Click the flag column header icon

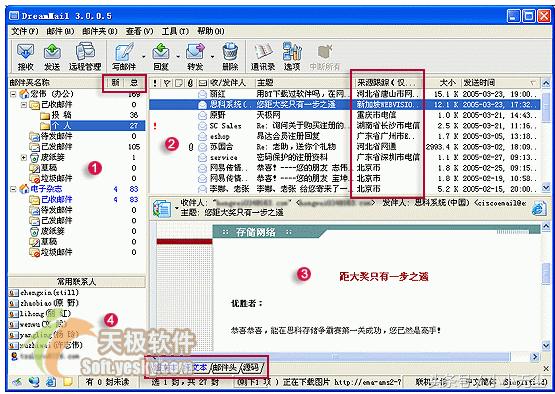tap(167, 83)
